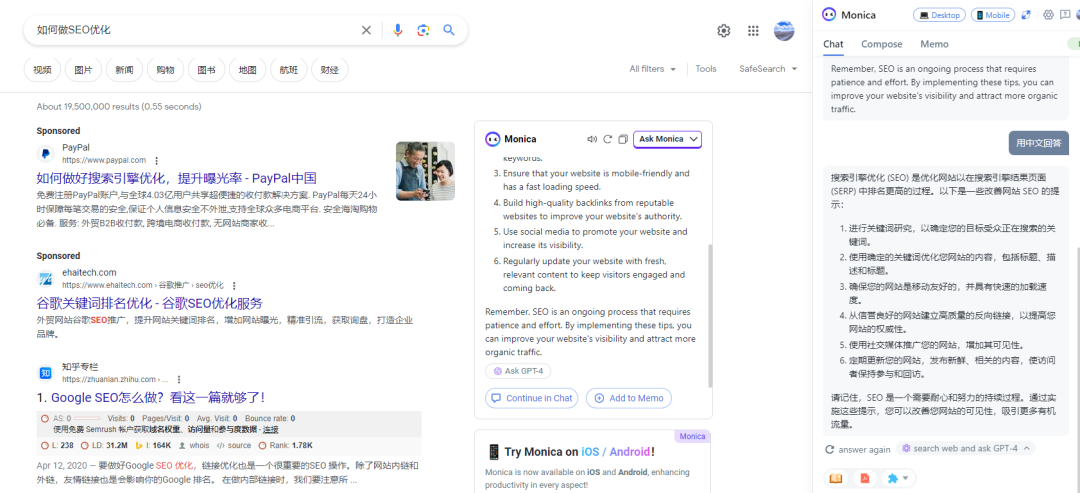Viewport: 1080px width, 493px height.
Task: Switch to the Memo tab
Action: (x=934, y=44)
